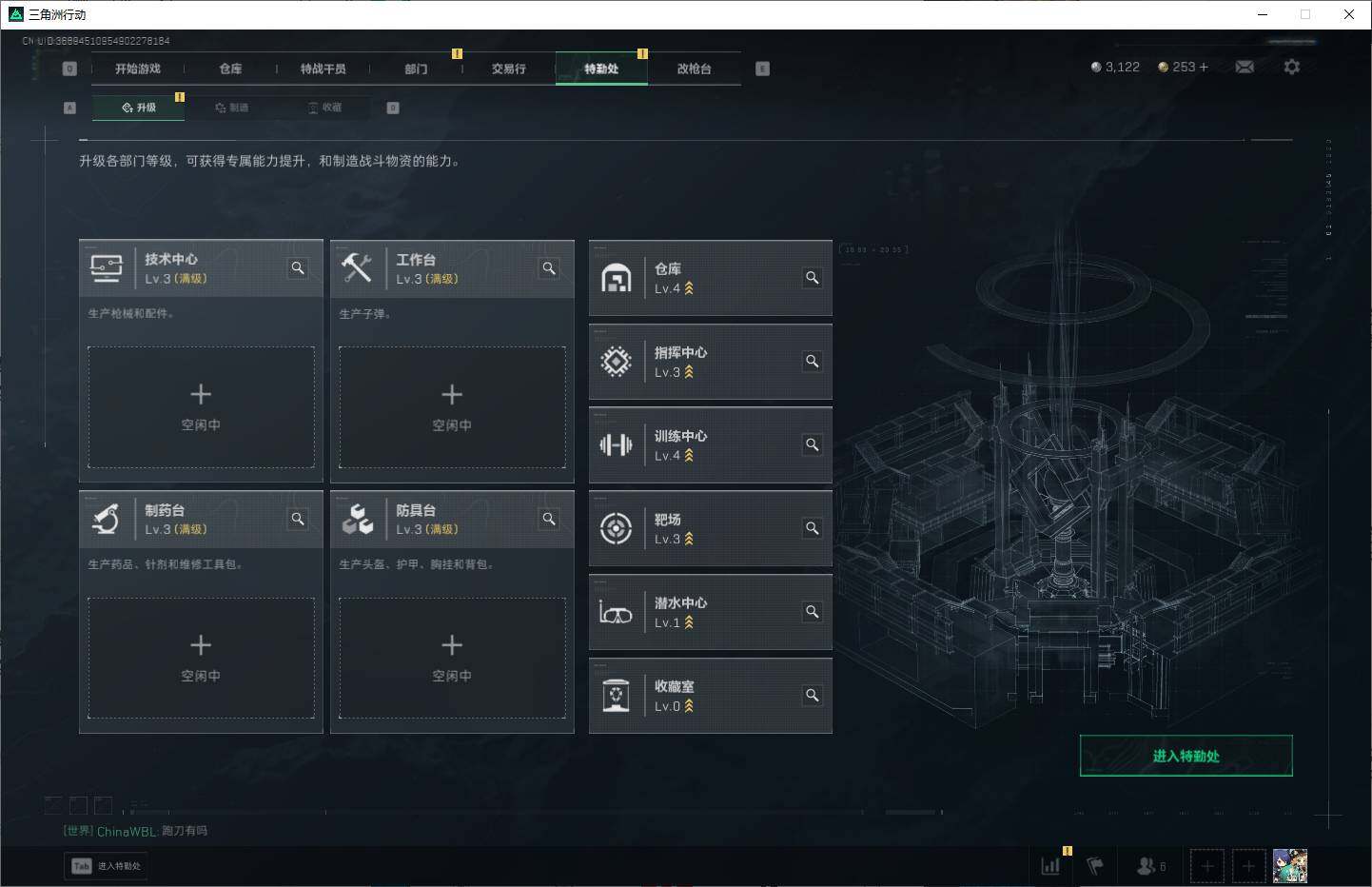Inspect 潜水中心 with its magnifier icon
Image resolution: width=1372 pixels, height=887 pixels.
click(812, 612)
